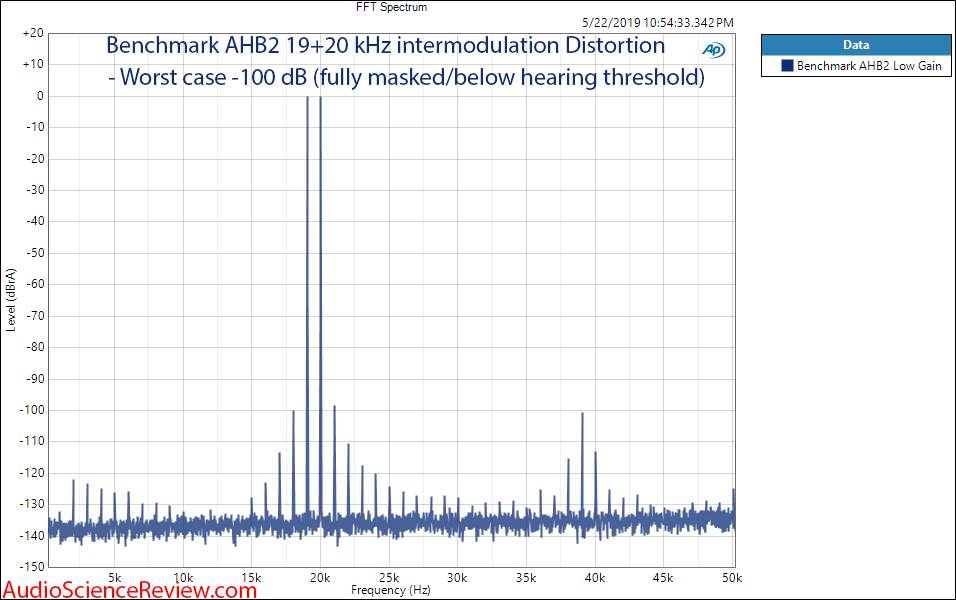Click the "-40" level axis tick
Screen dimensions: 956x600
(x=35, y=221)
